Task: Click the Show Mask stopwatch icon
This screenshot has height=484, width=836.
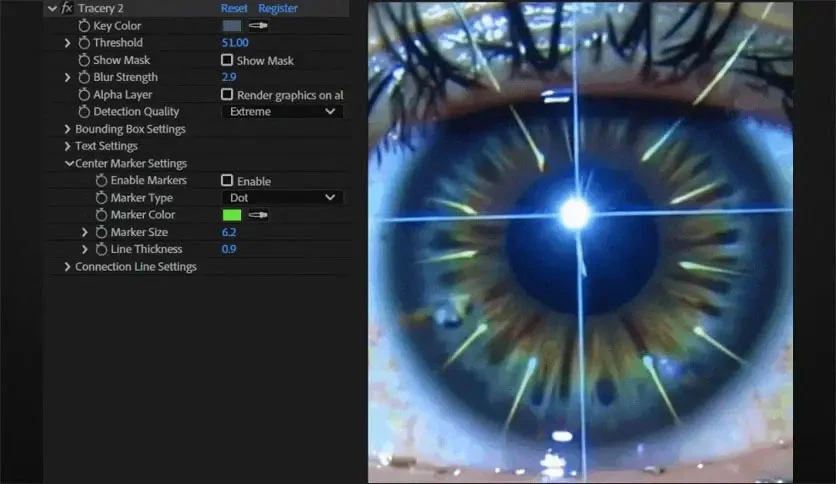Action: click(84, 60)
